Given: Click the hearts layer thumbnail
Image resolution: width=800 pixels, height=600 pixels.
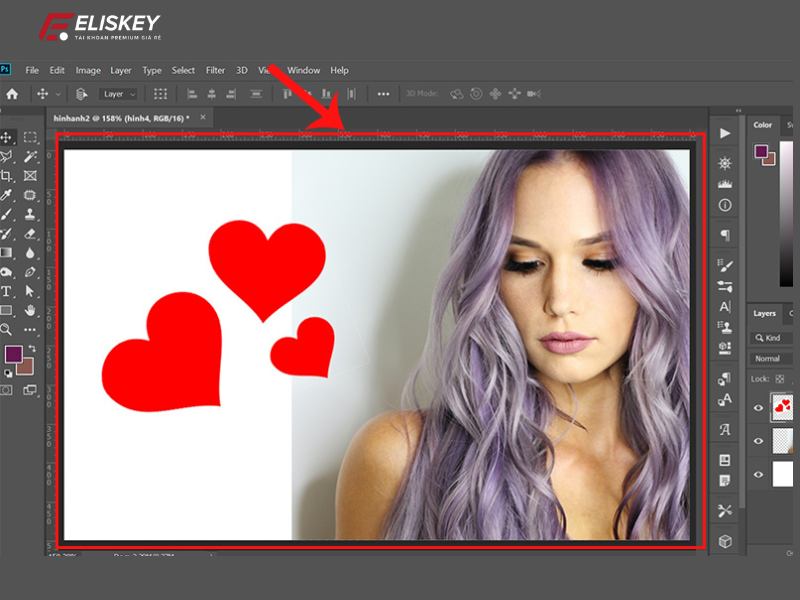Looking at the screenshot, I should click(x=781, y=406).
